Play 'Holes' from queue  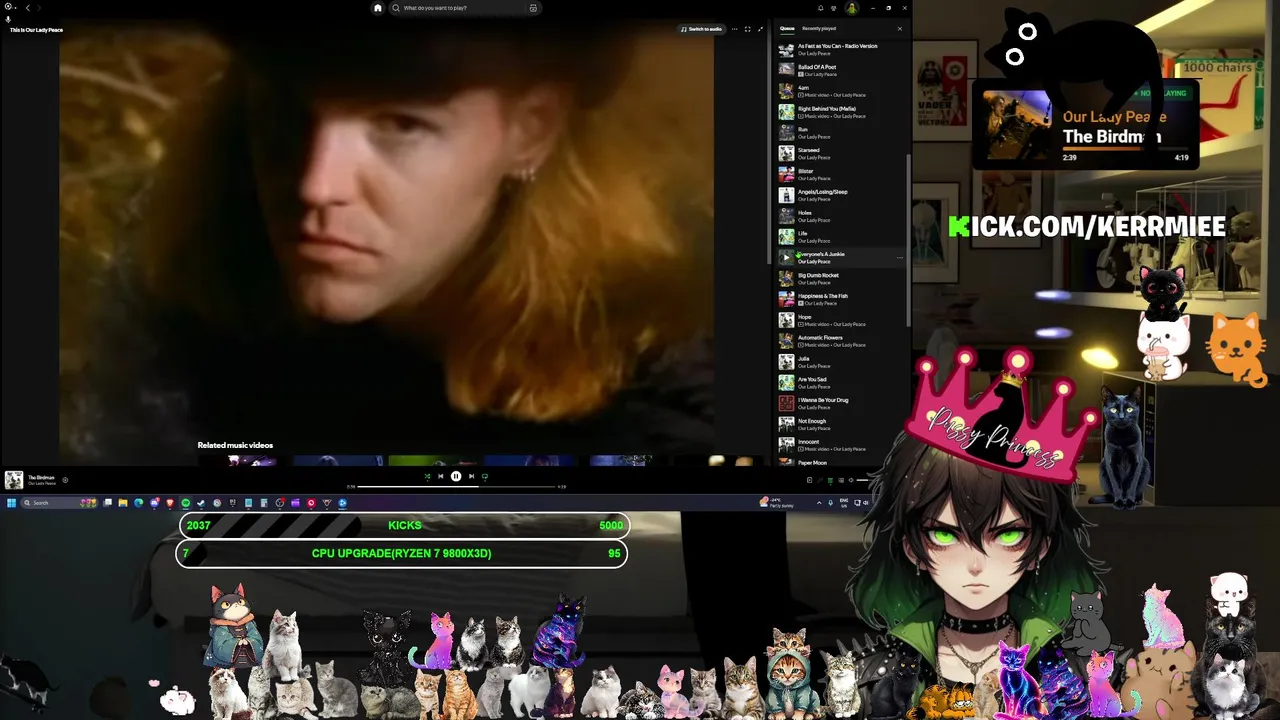[841, 216]
